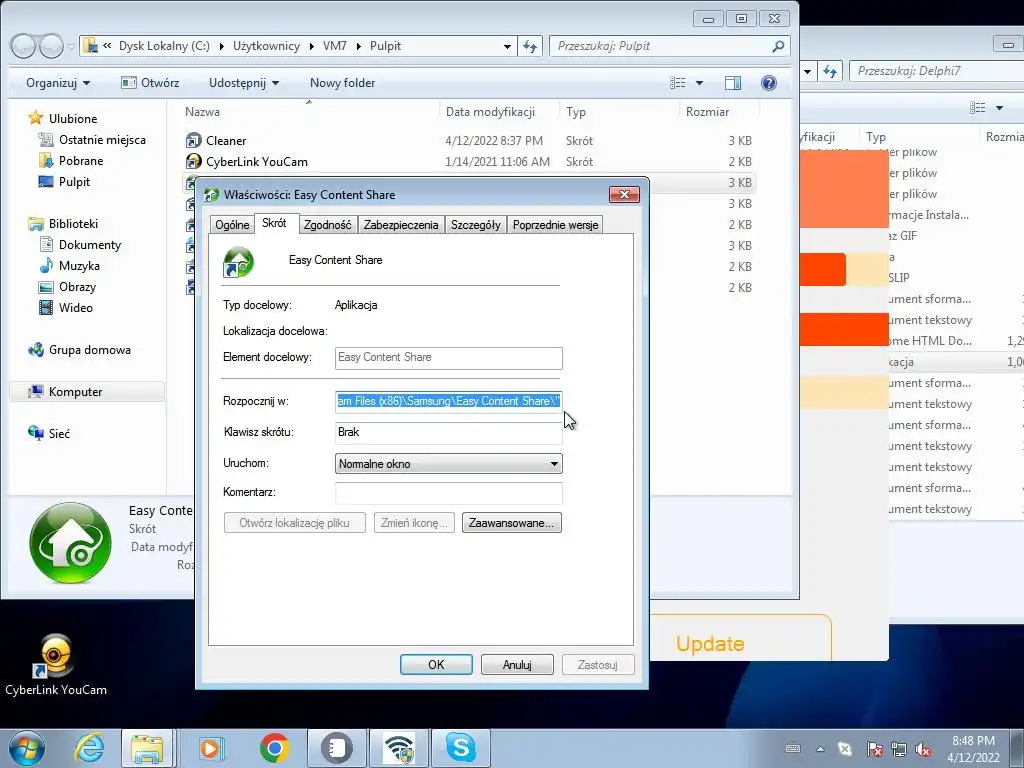Click into the Rozpocznij w field
Viewport: 1024px width, 768px height.
pos(448,401)
